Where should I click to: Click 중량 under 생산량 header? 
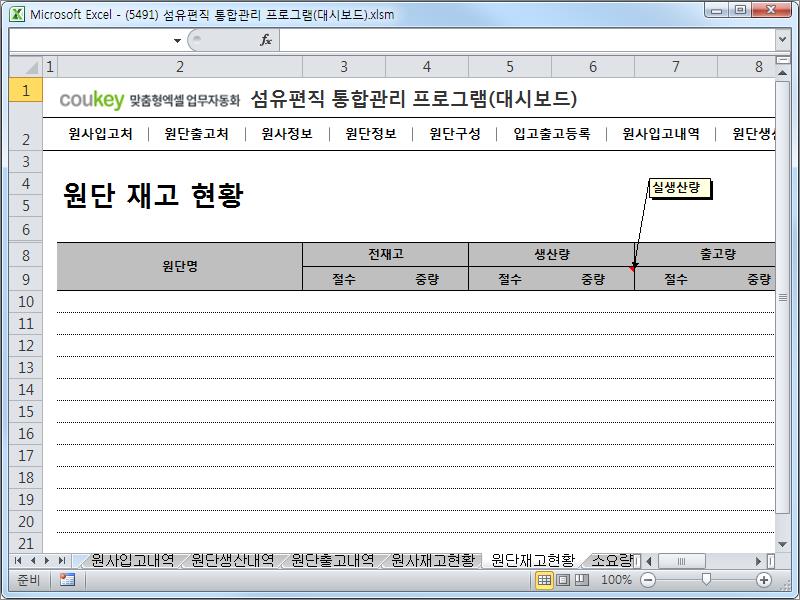pyautogui.click(x=593, y=279)
